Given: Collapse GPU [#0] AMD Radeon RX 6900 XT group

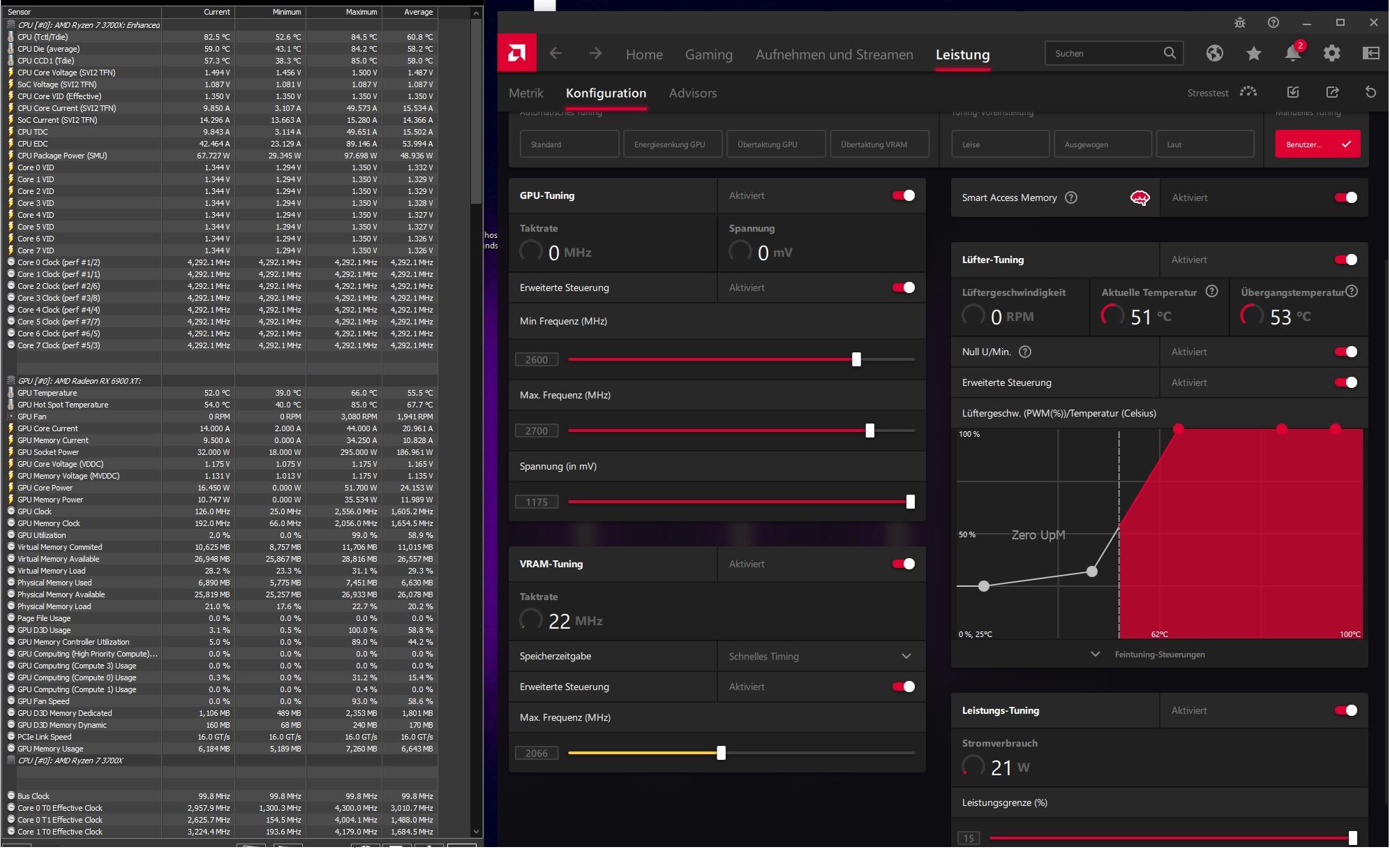Looking at the screenshot, I should [10, 381].
